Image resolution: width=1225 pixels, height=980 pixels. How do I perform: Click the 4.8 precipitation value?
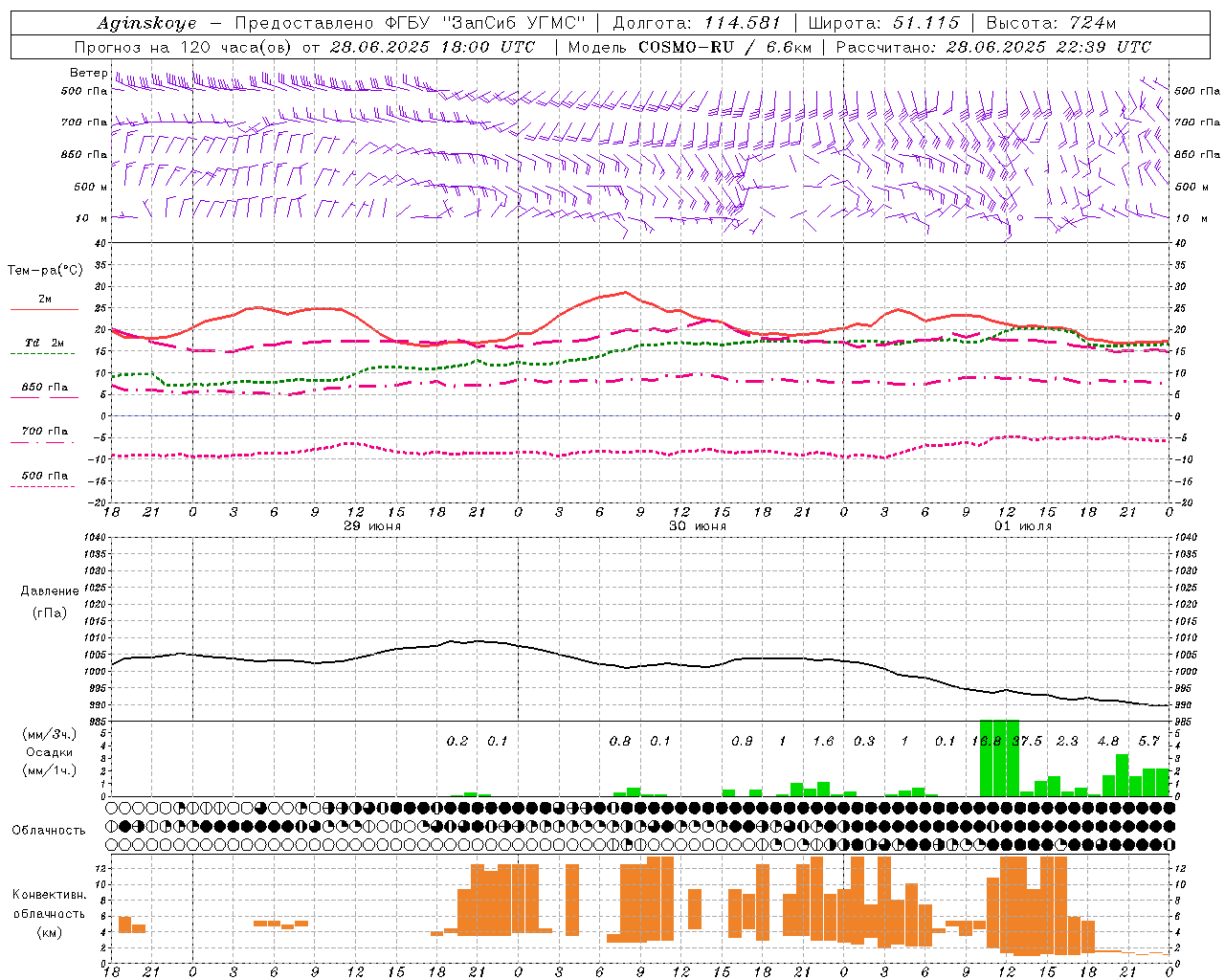[1108, 741]
